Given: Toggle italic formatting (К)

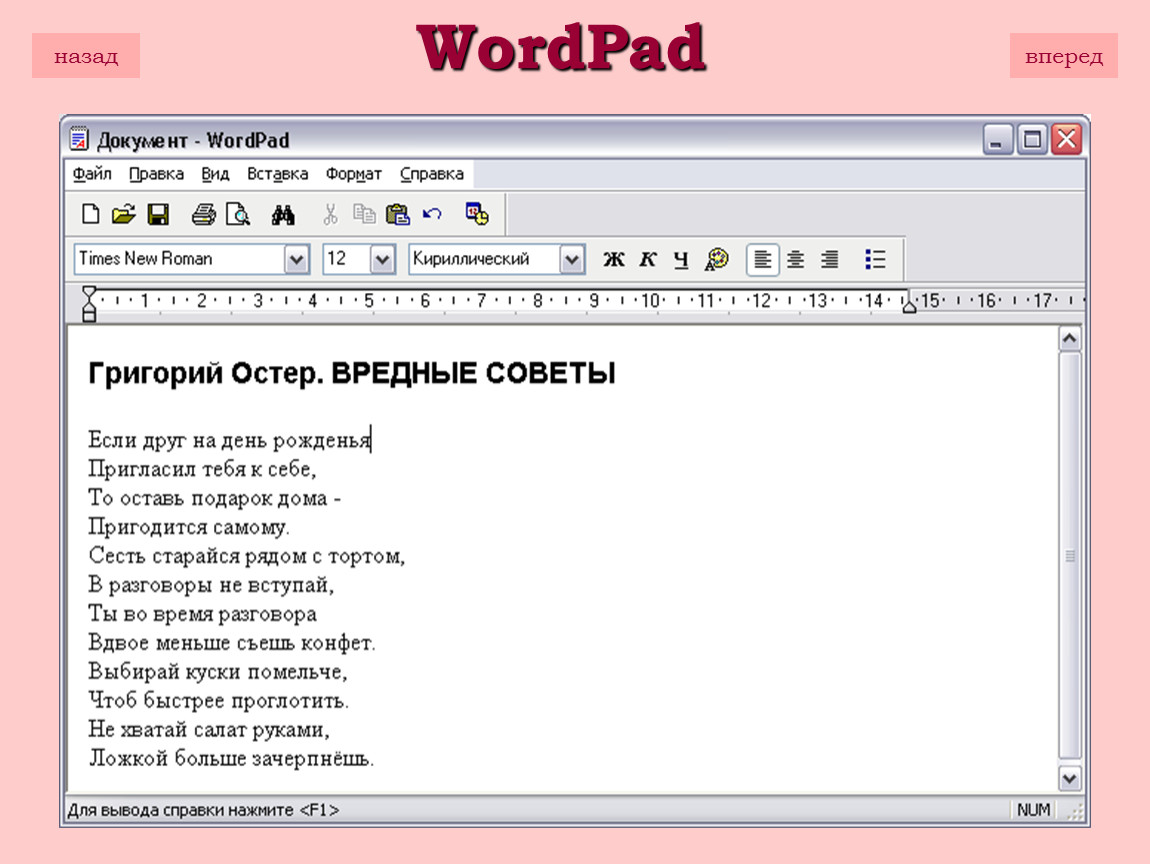Looking at the screenshot, I should tap(647, 259).
